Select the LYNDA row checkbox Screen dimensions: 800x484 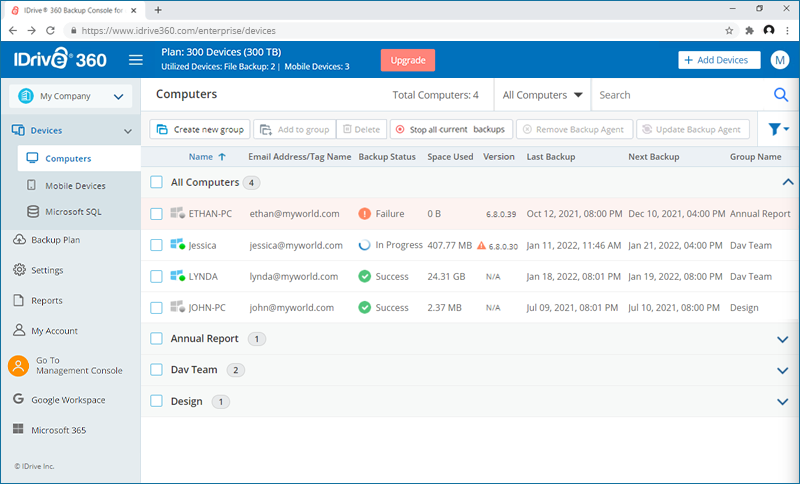(156, 276)
